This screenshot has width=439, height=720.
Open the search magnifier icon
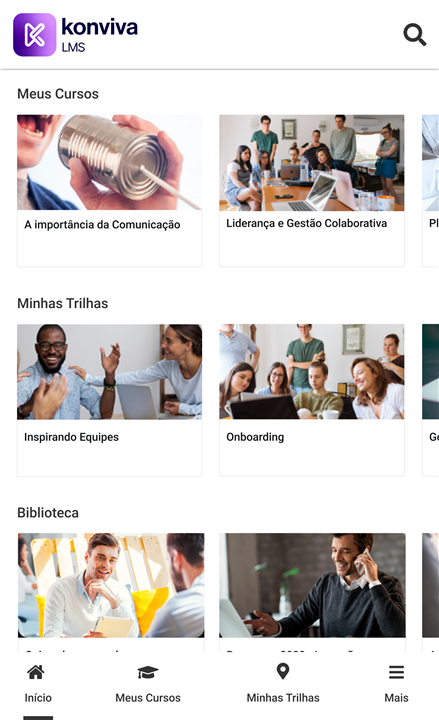tap(415, 35)
